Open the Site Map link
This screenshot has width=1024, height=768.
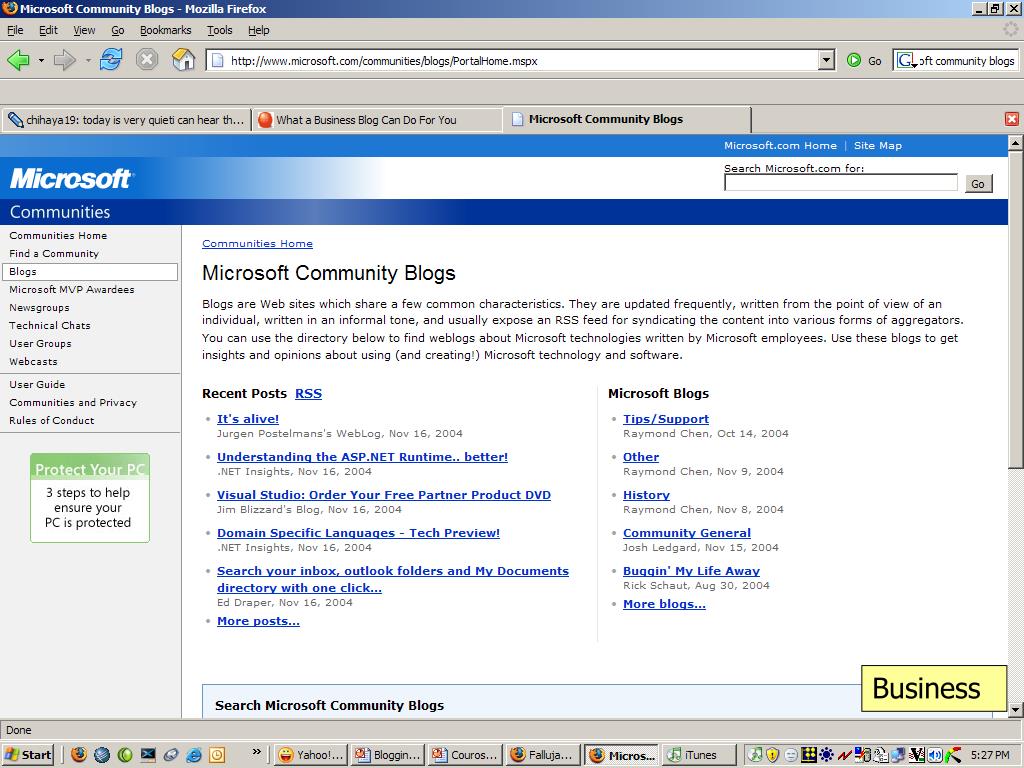878,146
